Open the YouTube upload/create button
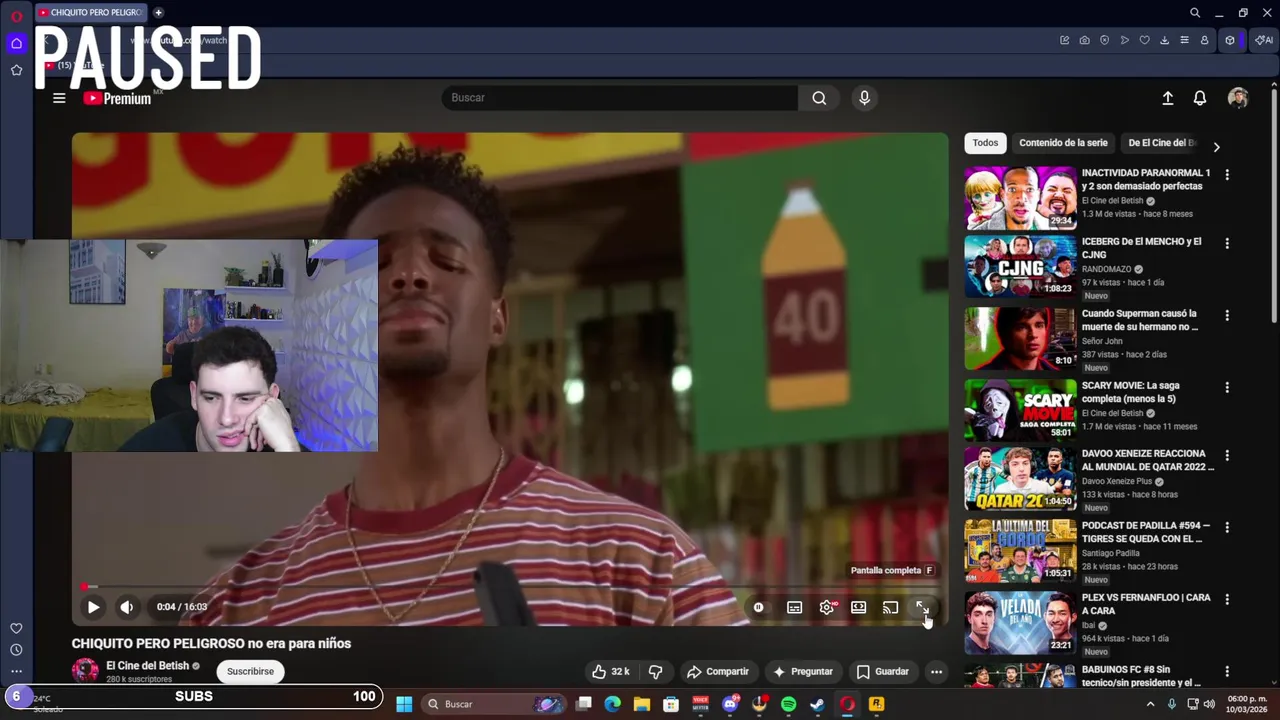 (x=1167, y=98)
